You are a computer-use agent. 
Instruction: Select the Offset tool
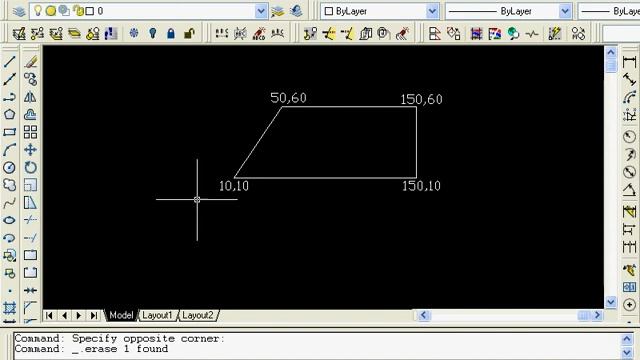tap(31, 115)
